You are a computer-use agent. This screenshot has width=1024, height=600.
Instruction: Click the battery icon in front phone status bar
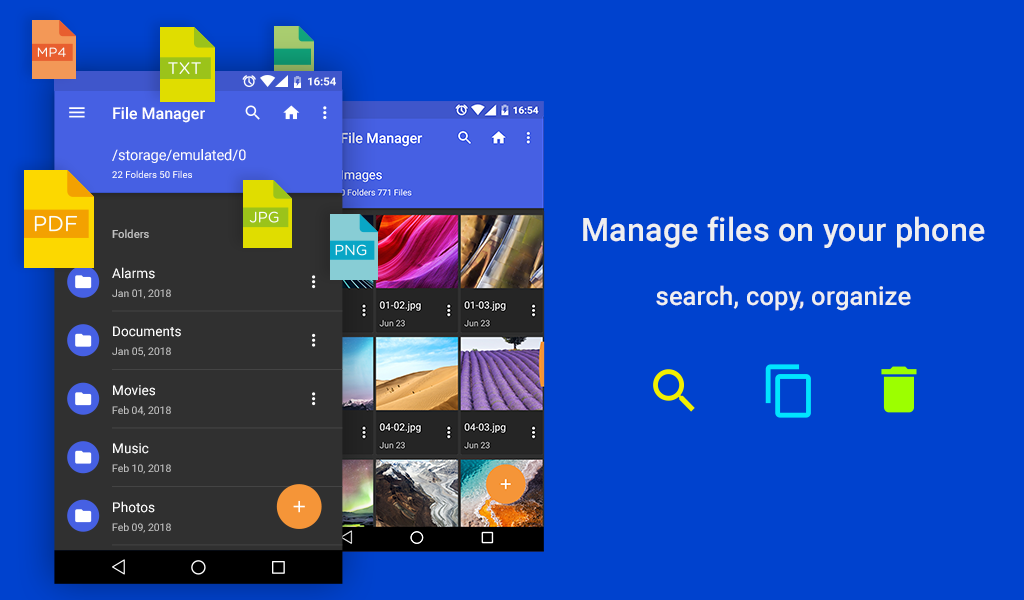point(297,82)
